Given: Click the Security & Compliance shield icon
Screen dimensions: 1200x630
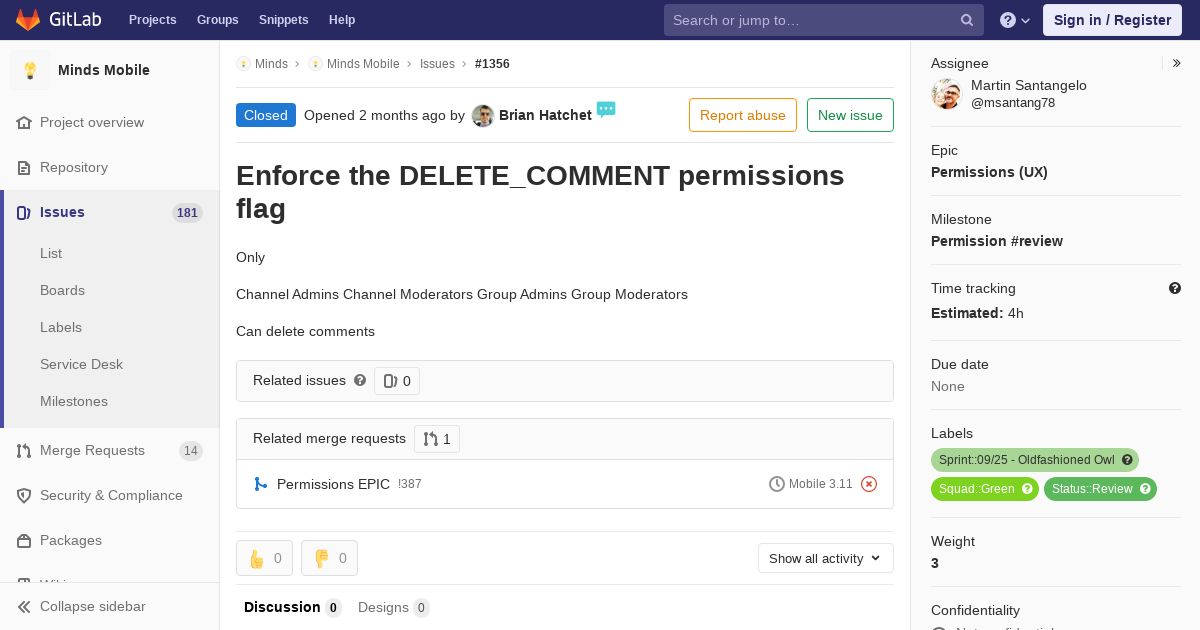Looking at the screenshot, I should click(24, 495).
